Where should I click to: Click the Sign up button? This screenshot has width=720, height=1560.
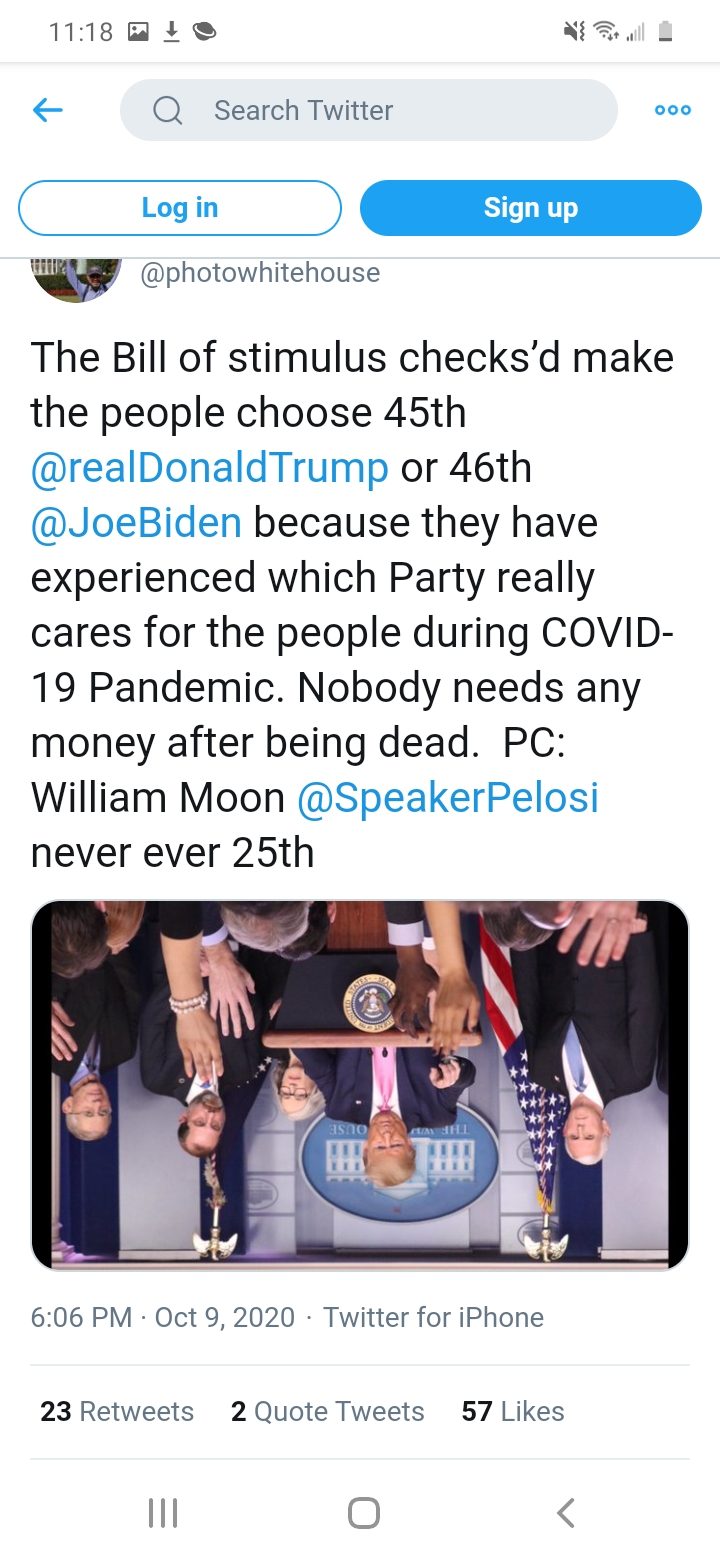tap(531, 208)
